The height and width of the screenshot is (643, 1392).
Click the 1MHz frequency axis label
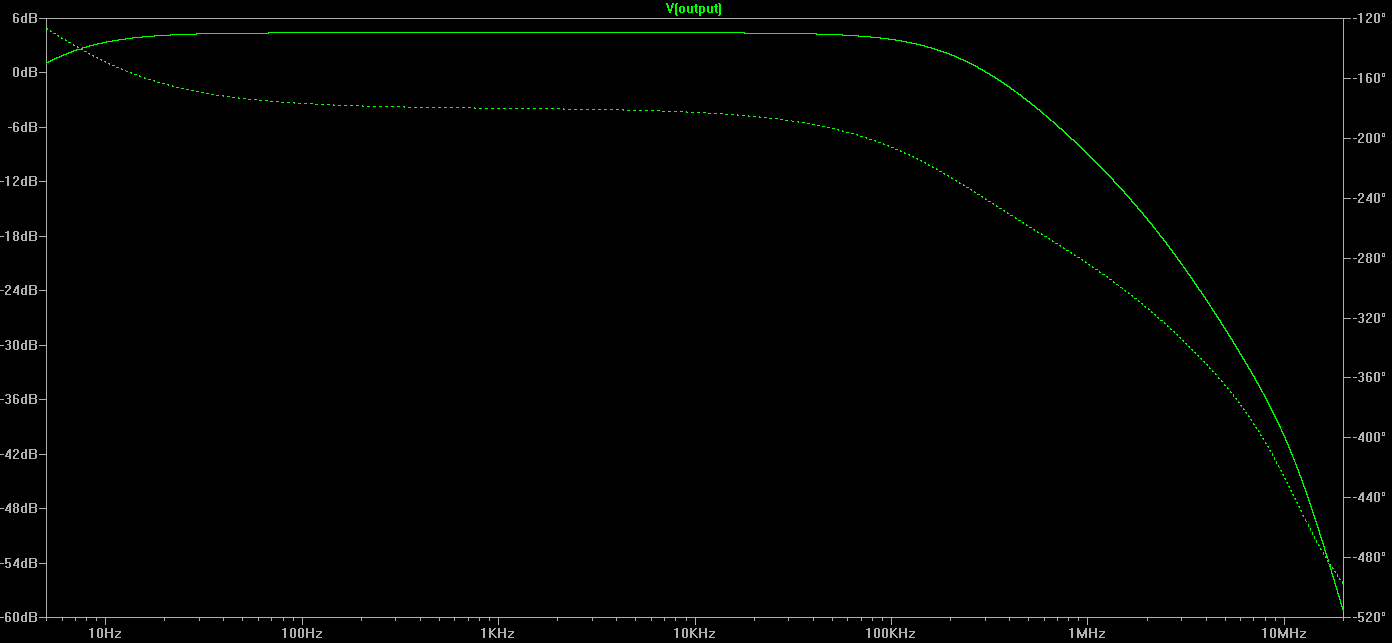coord(1086,633)
